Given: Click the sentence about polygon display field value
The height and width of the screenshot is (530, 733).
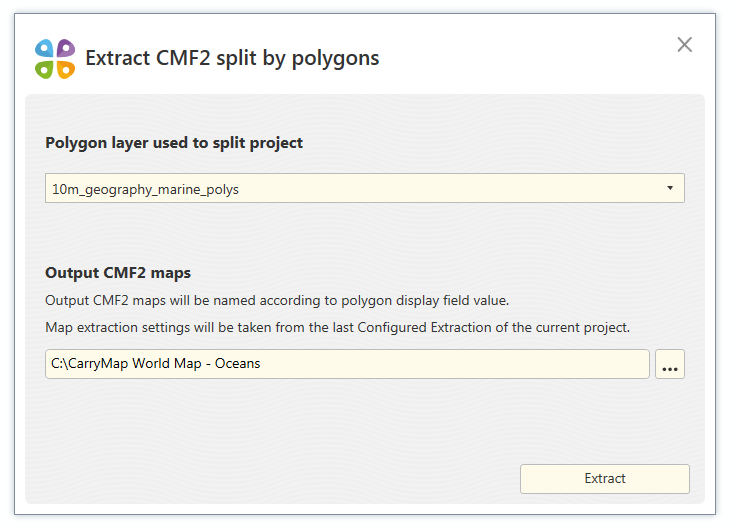Looking at the screenshot, I should 277,301.
